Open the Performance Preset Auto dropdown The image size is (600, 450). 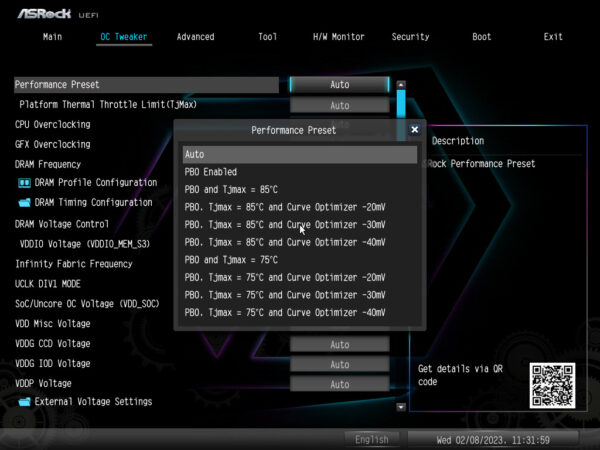pyautogui.click(x=339, y=85)
